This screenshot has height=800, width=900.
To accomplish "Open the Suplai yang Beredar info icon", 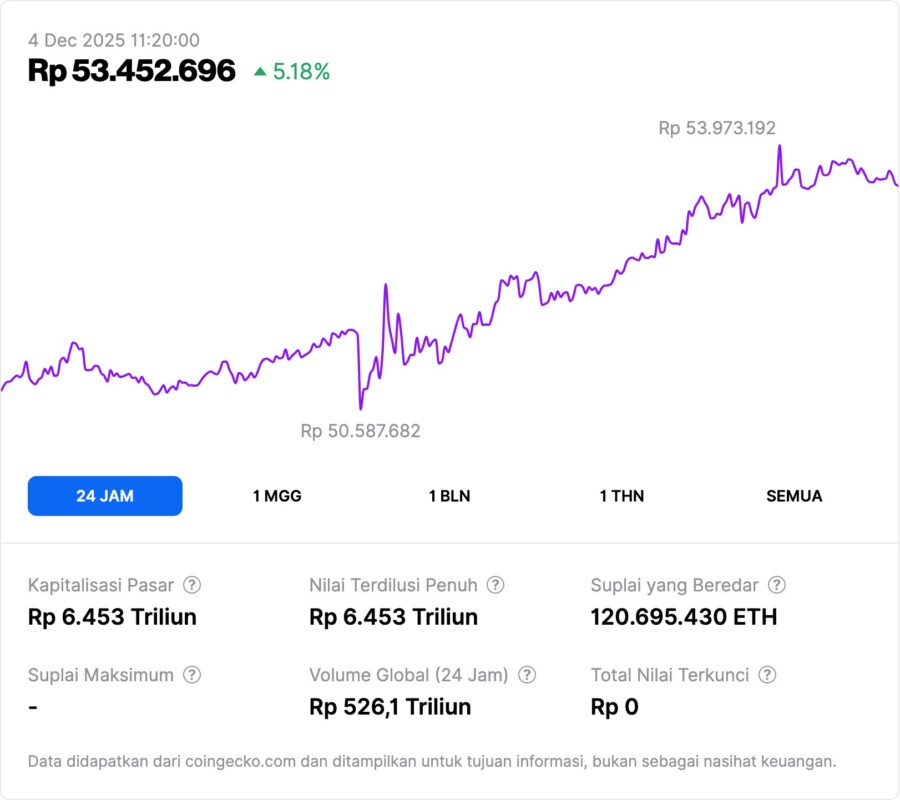I will tap(776, 585).
